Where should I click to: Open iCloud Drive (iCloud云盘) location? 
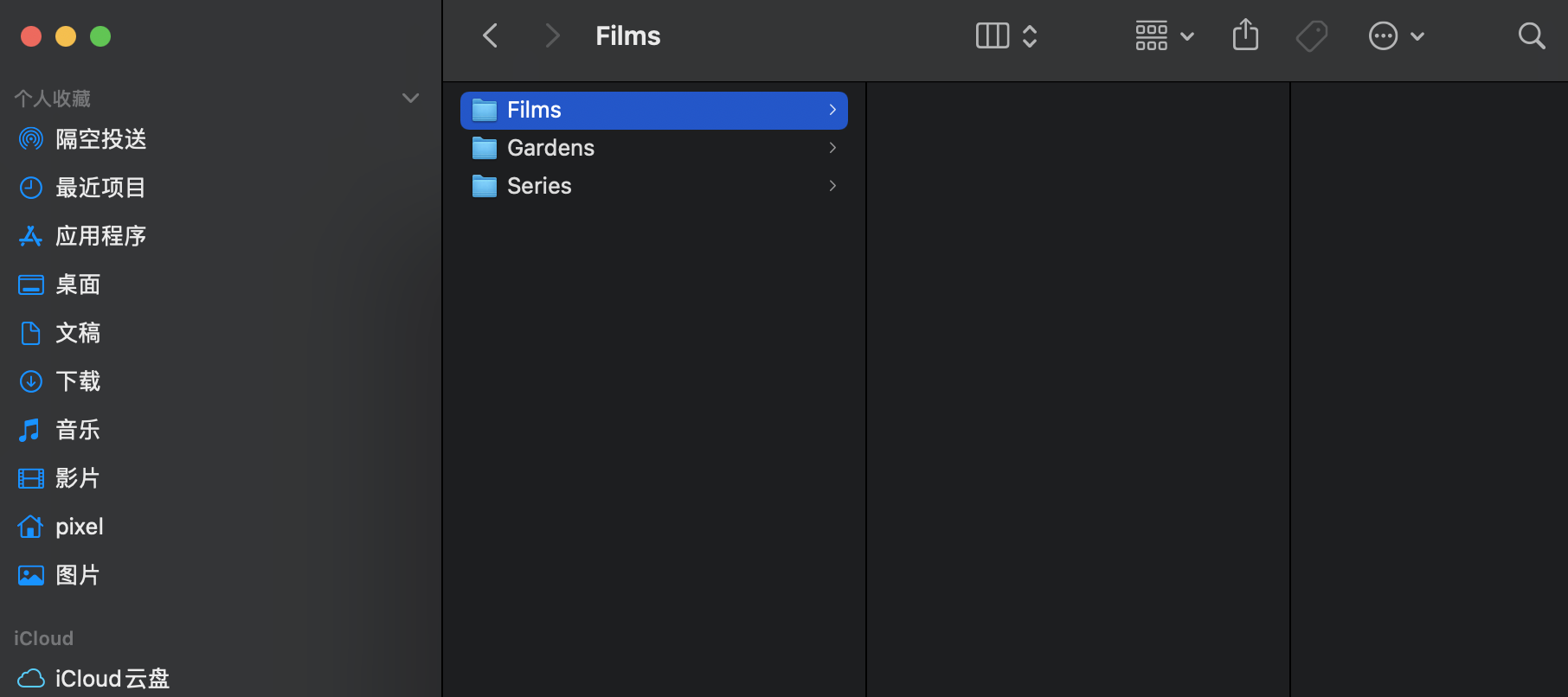(x=112, y=679)
